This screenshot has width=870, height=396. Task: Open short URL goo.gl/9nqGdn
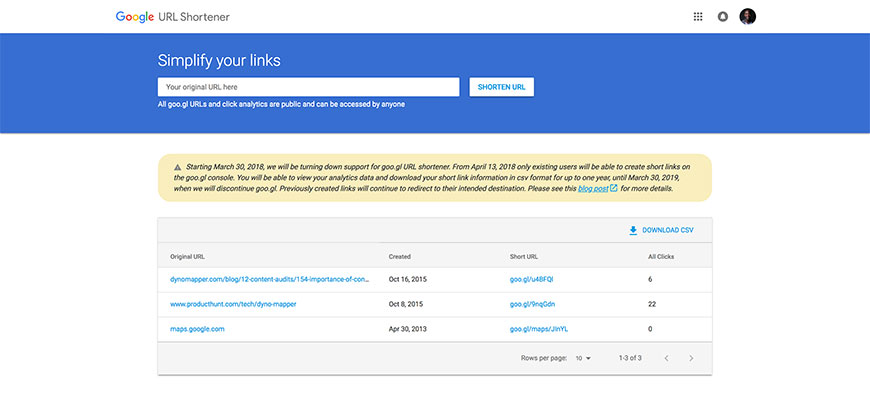532,304
